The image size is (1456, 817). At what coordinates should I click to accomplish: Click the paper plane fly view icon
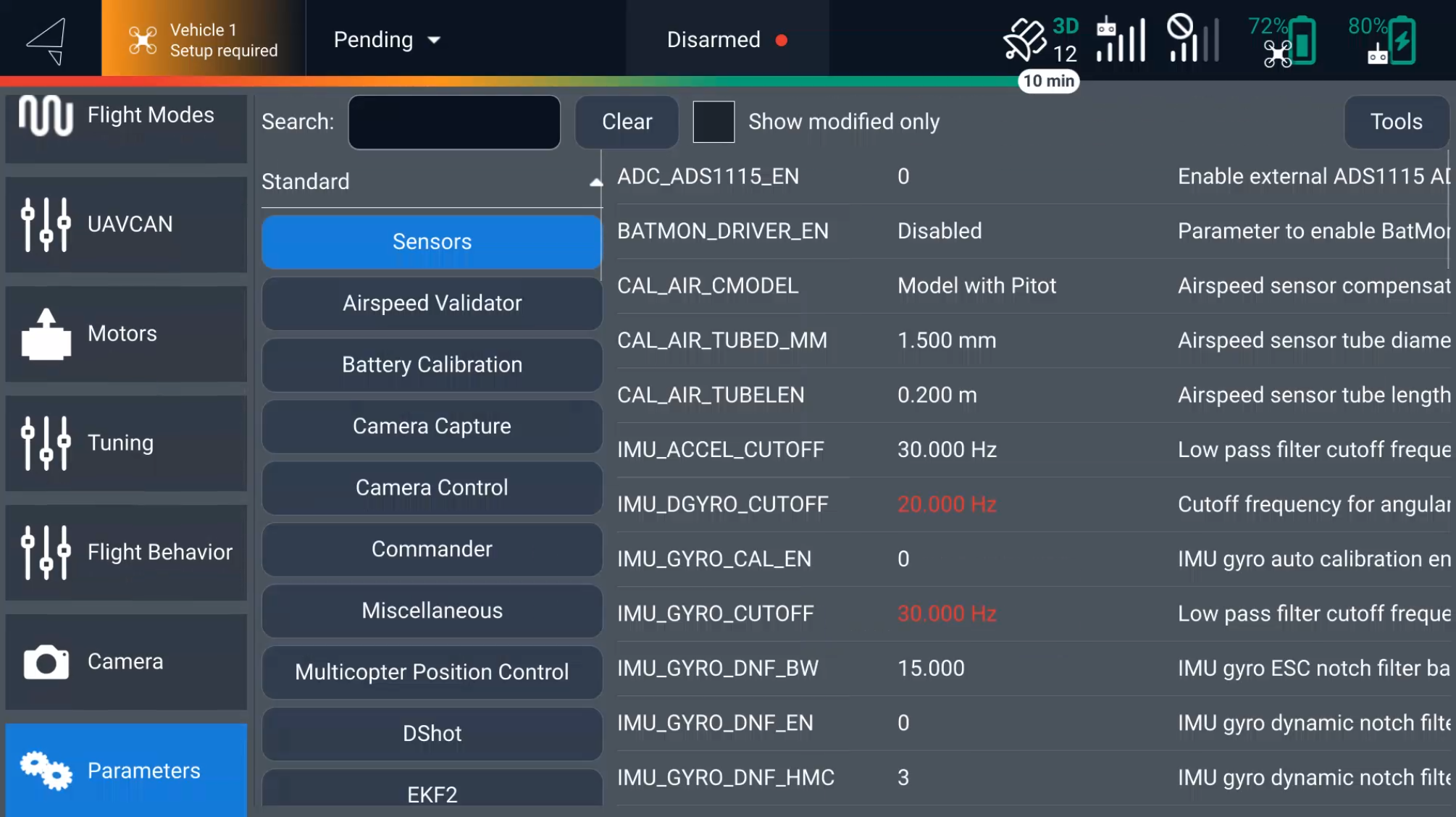tap(47, 40)
